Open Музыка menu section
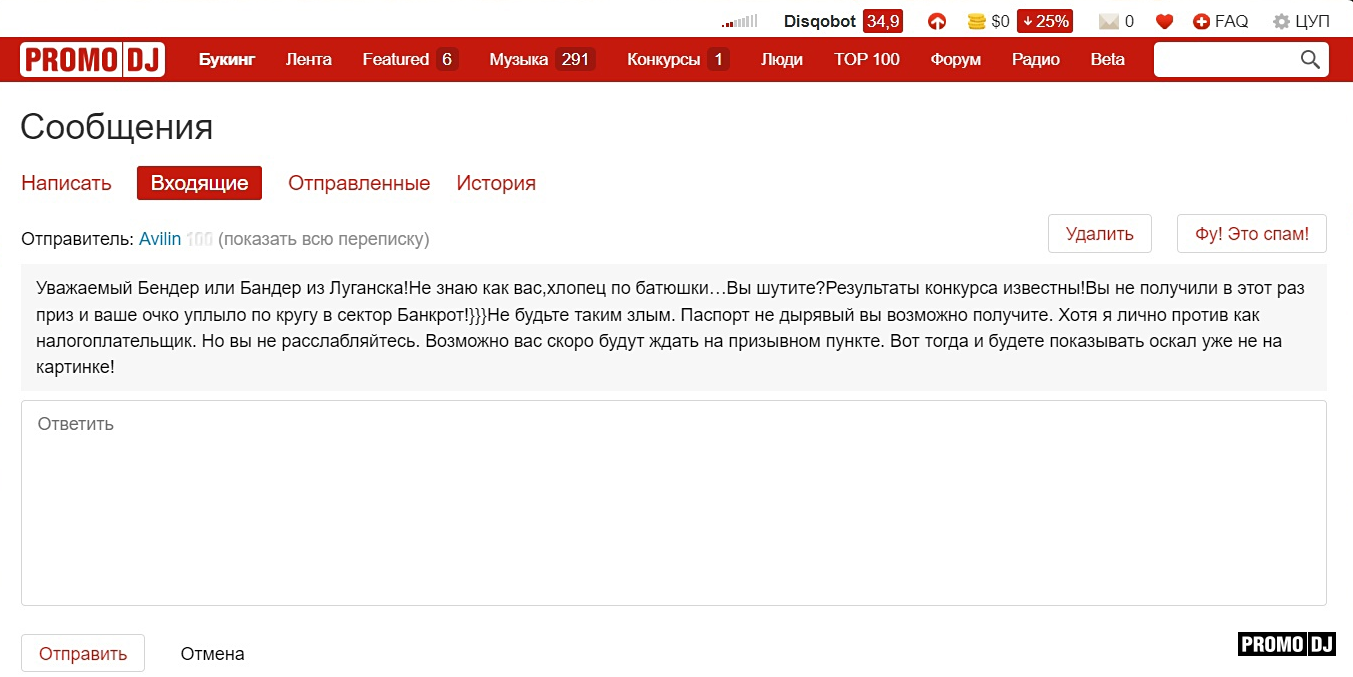The height and width of the screenshot is (677, 1353). pos(519,60)
